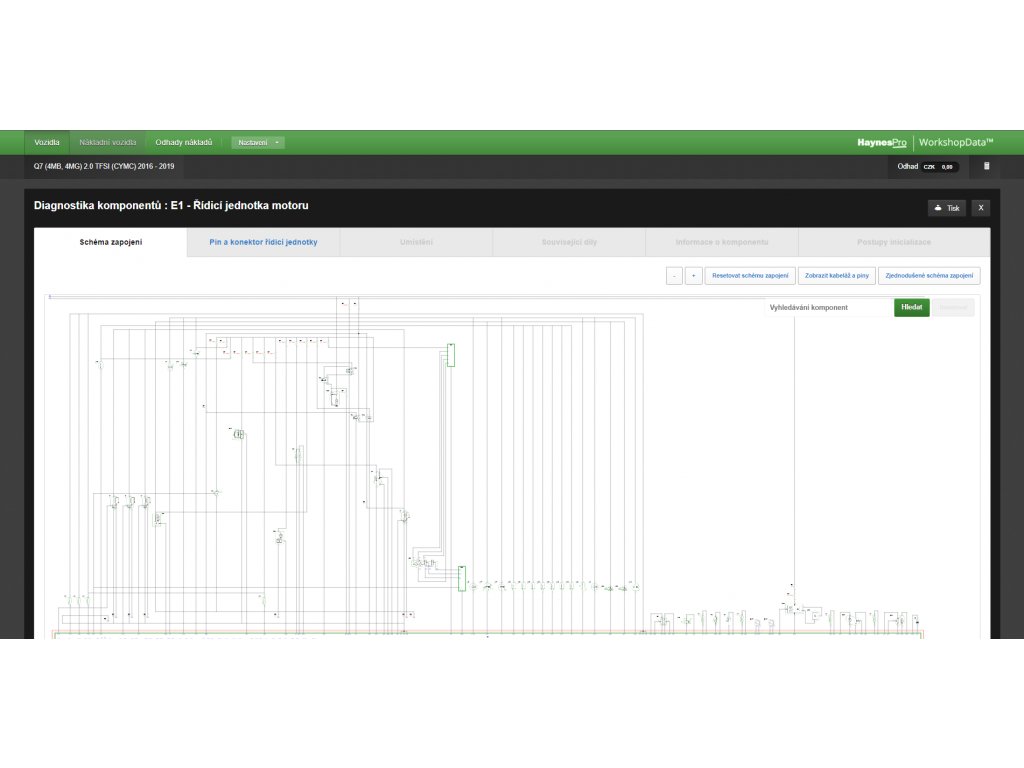Click the HaynesPro logo
This screenshot has height=768, width=1024.
click(882, 142)
